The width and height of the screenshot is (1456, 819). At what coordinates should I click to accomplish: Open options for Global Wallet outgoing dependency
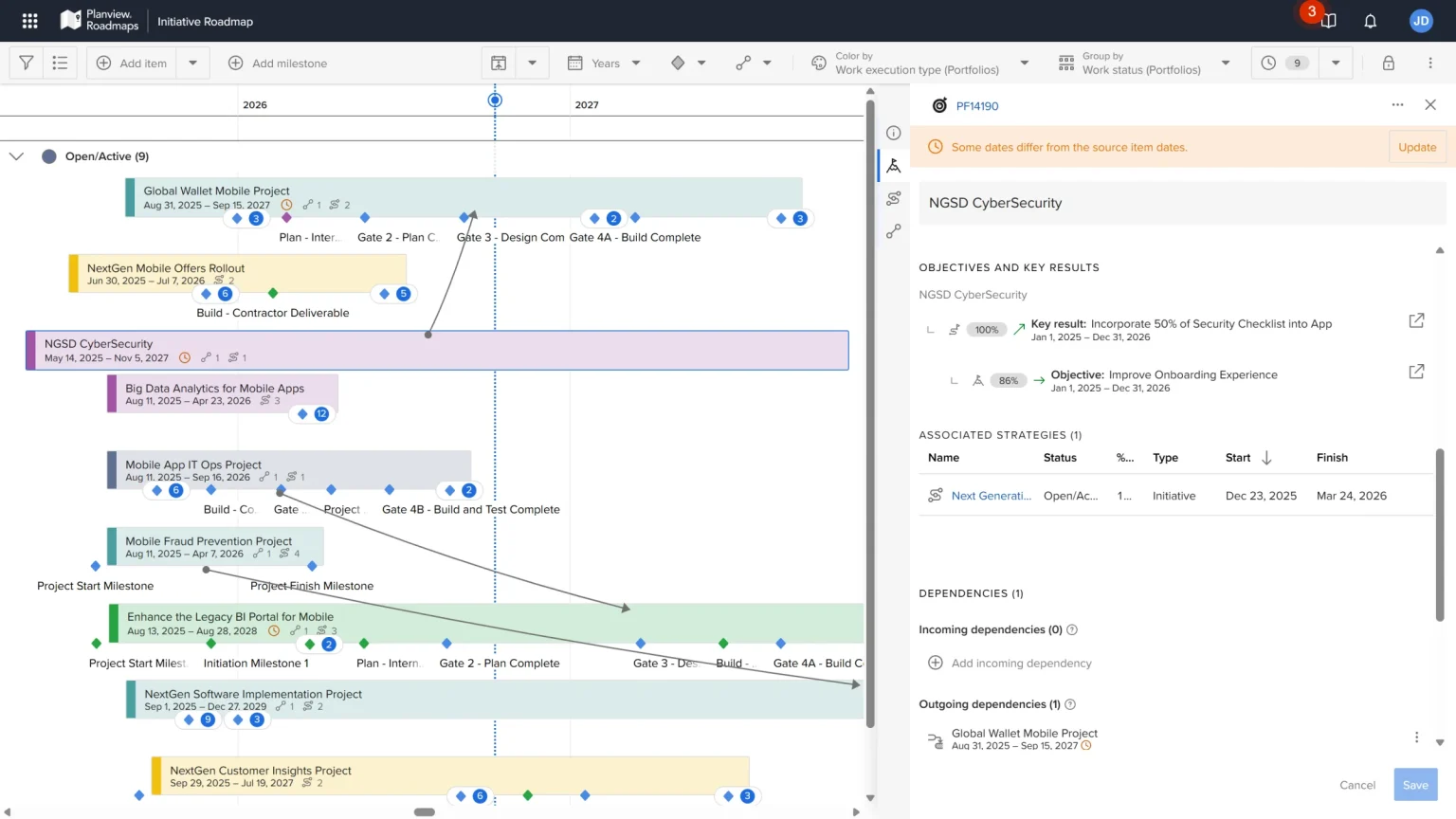[1416, 737]
